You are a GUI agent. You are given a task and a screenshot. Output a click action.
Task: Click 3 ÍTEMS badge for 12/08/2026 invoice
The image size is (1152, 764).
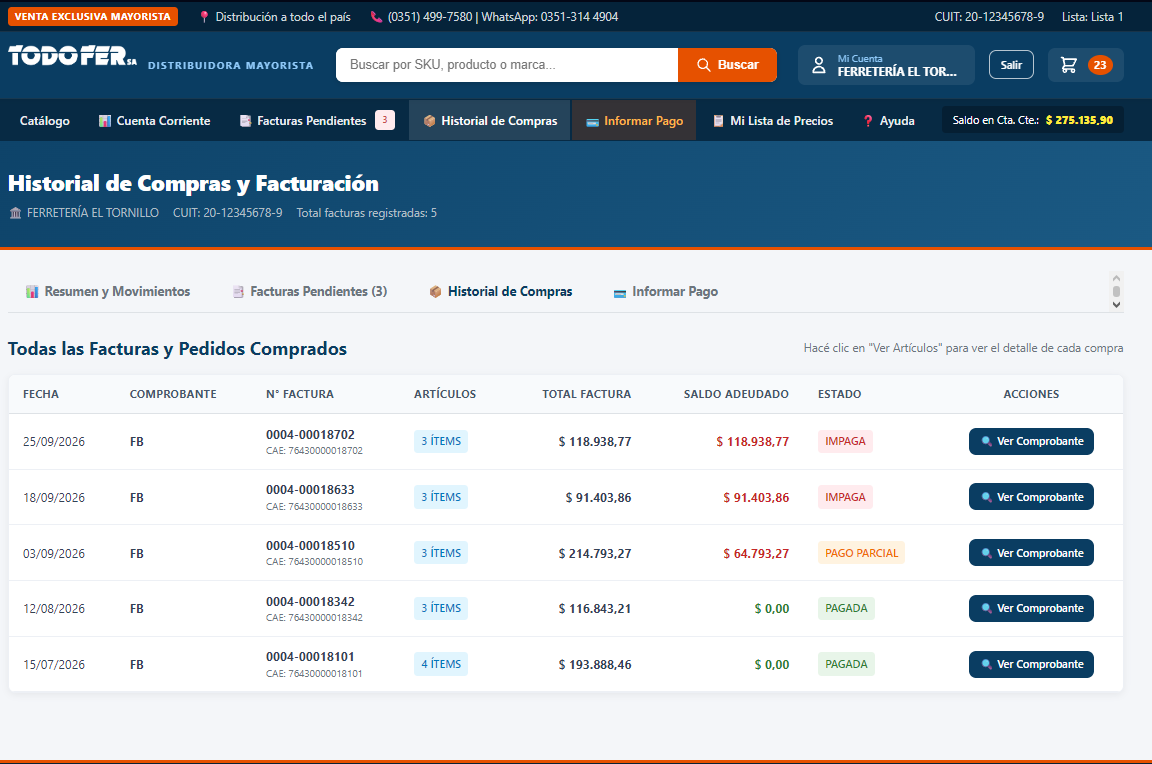pyautogui.click(x=441, y=608)
